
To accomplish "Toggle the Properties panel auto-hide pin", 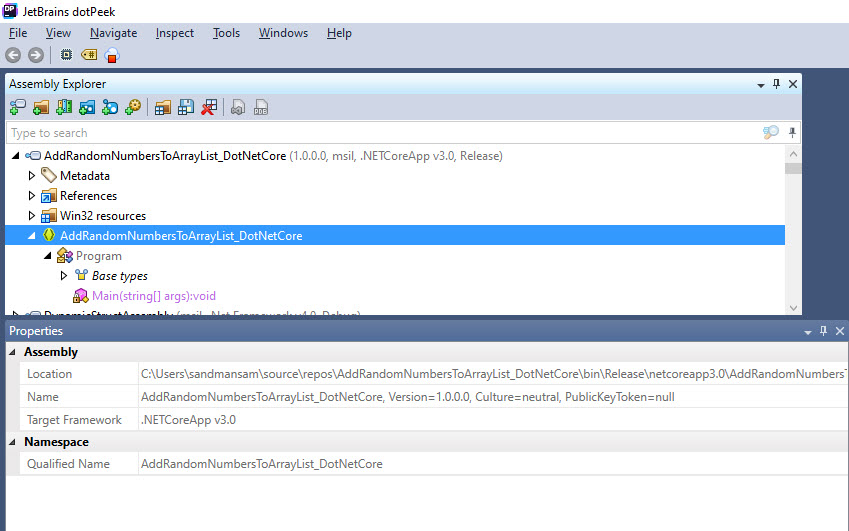I will (823, 331).
